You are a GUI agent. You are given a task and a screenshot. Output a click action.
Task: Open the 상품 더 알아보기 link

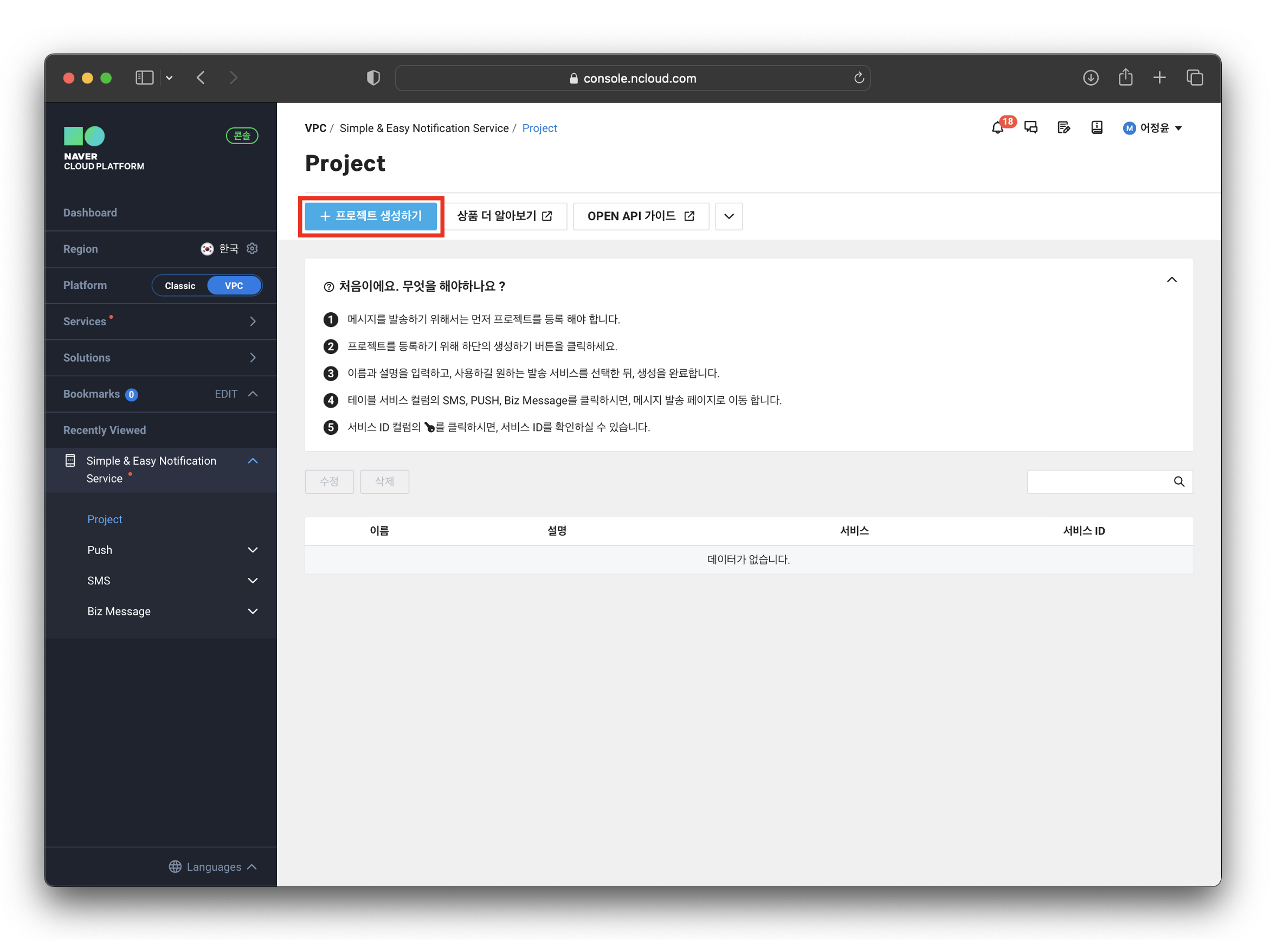pos(505,216)
